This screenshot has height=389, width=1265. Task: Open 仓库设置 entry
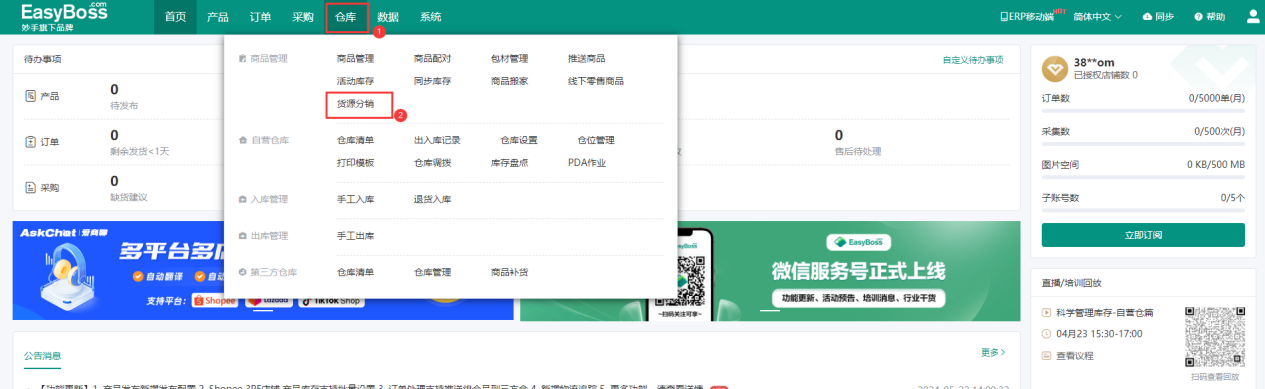coord(518,141)
